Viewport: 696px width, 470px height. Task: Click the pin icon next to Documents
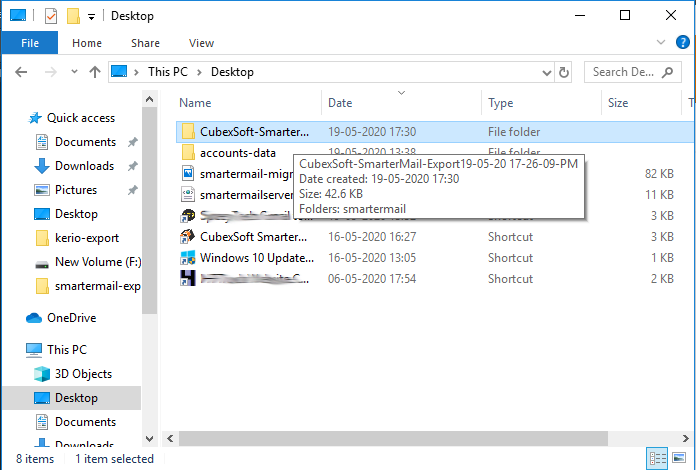point(132,142)
